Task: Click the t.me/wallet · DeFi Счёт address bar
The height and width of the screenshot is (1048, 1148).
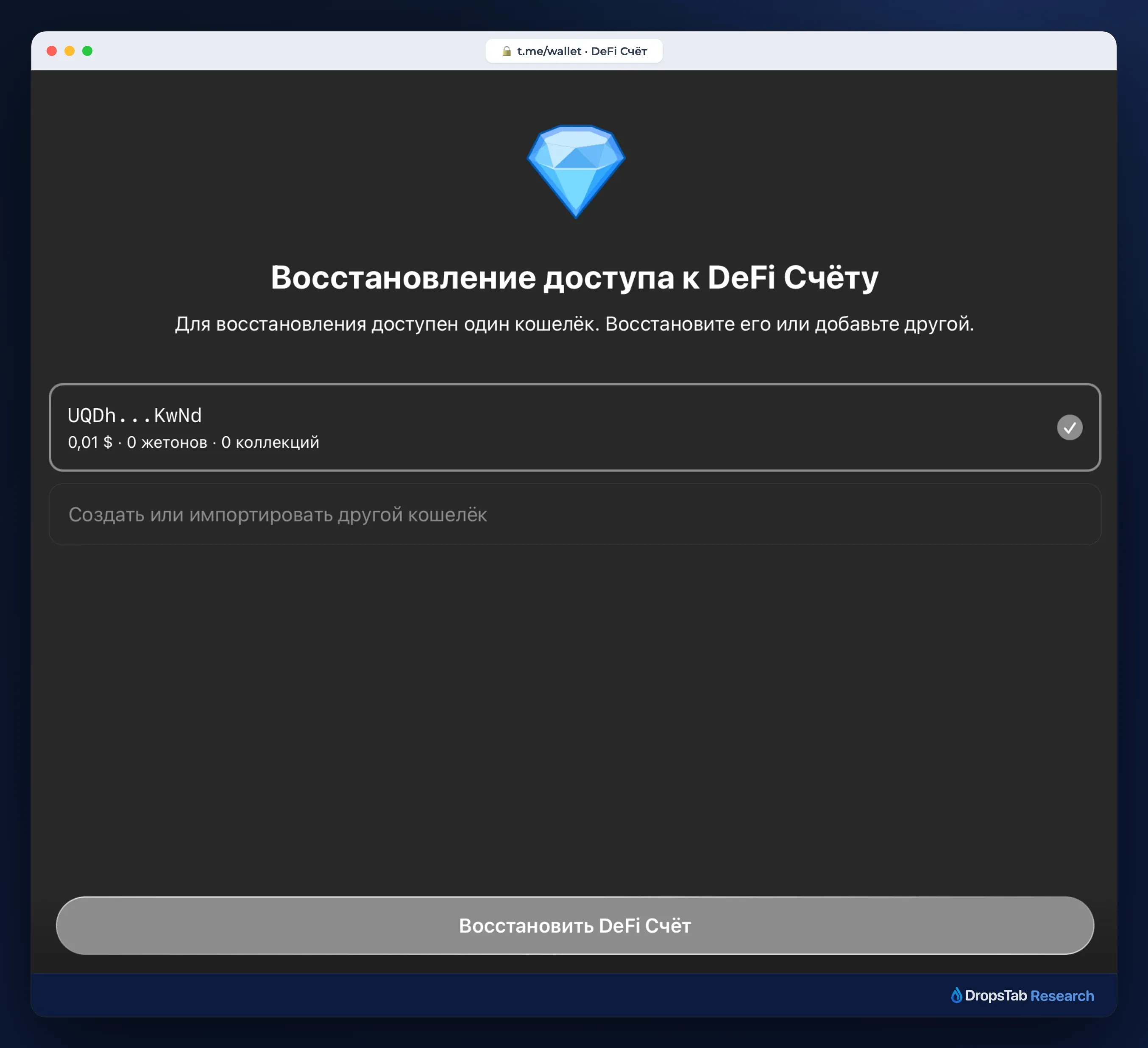Action: pos(574,51)
